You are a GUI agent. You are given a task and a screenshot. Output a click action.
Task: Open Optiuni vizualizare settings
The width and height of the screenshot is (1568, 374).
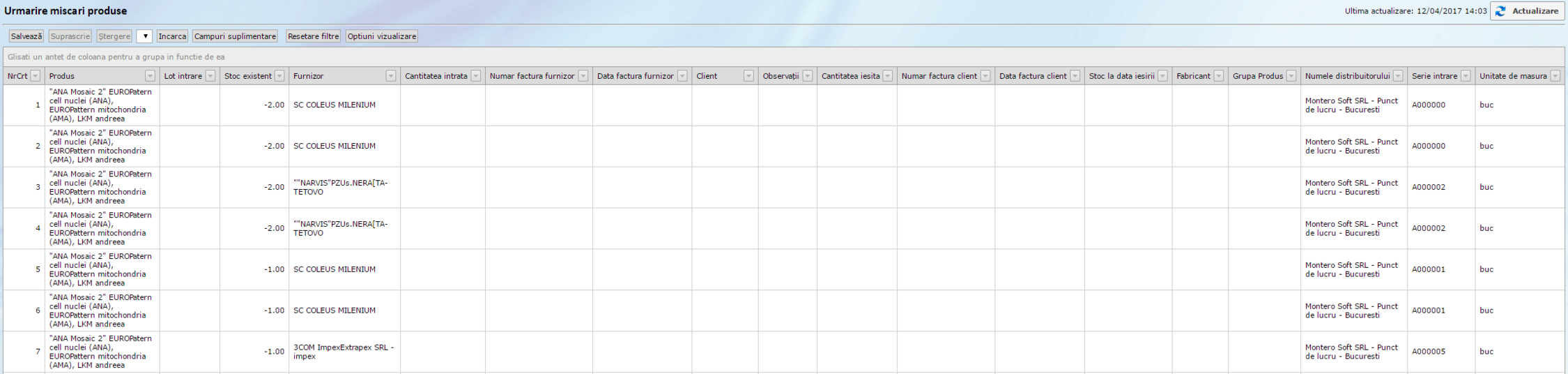point(381,36)
